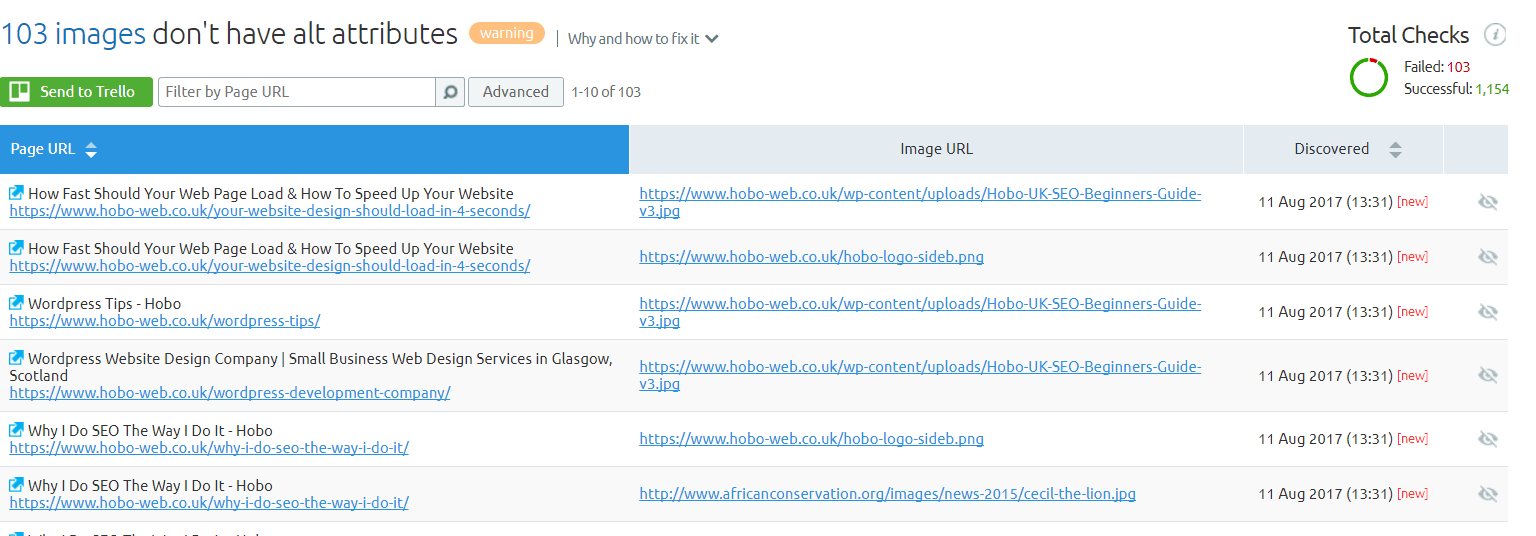
Task: Click the Total Checks info icon
Action: (x=1495, y=35)
